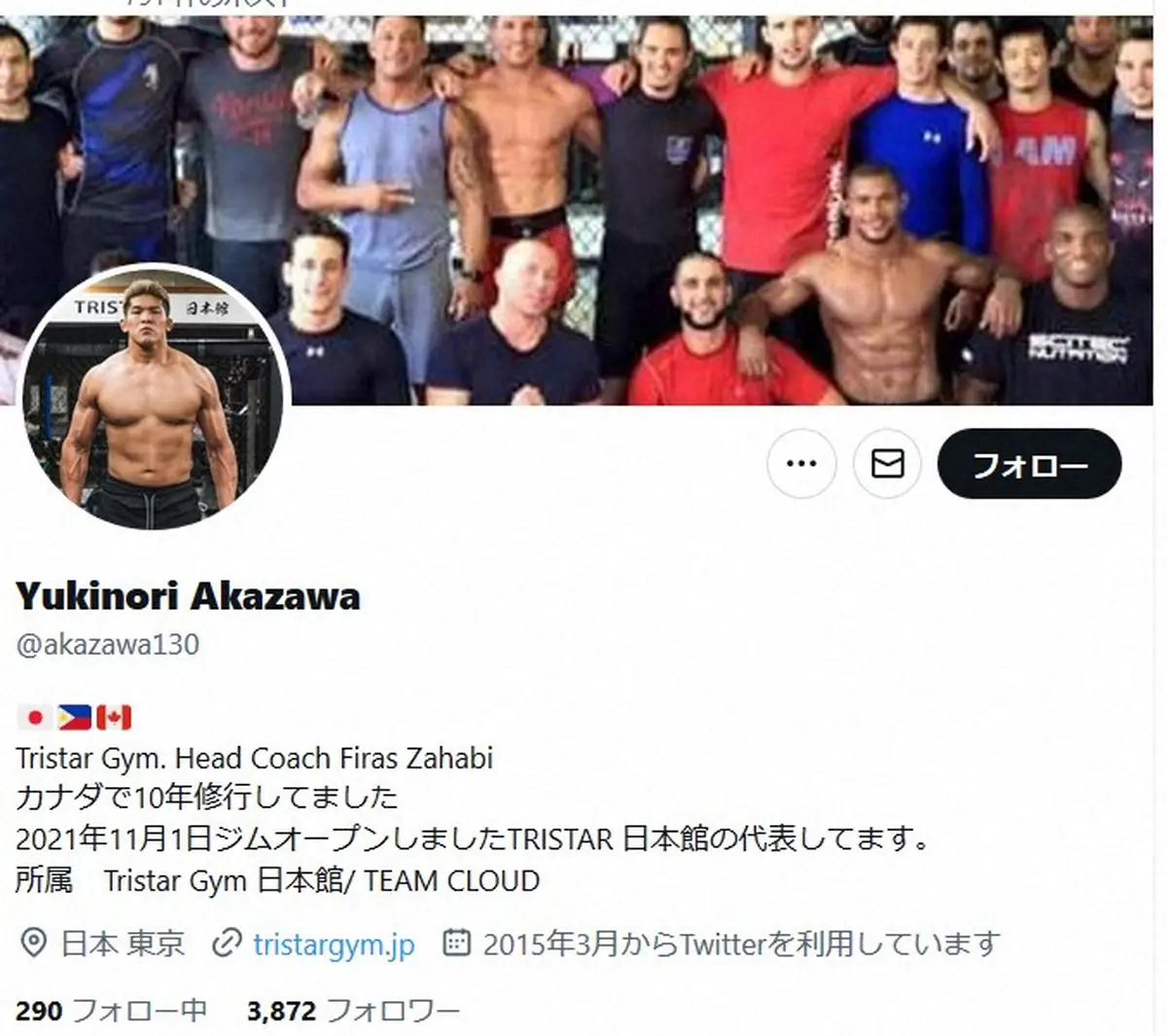
Task: Click the Yukinori Akazawa display name
Action: click(x=188, y=595)
